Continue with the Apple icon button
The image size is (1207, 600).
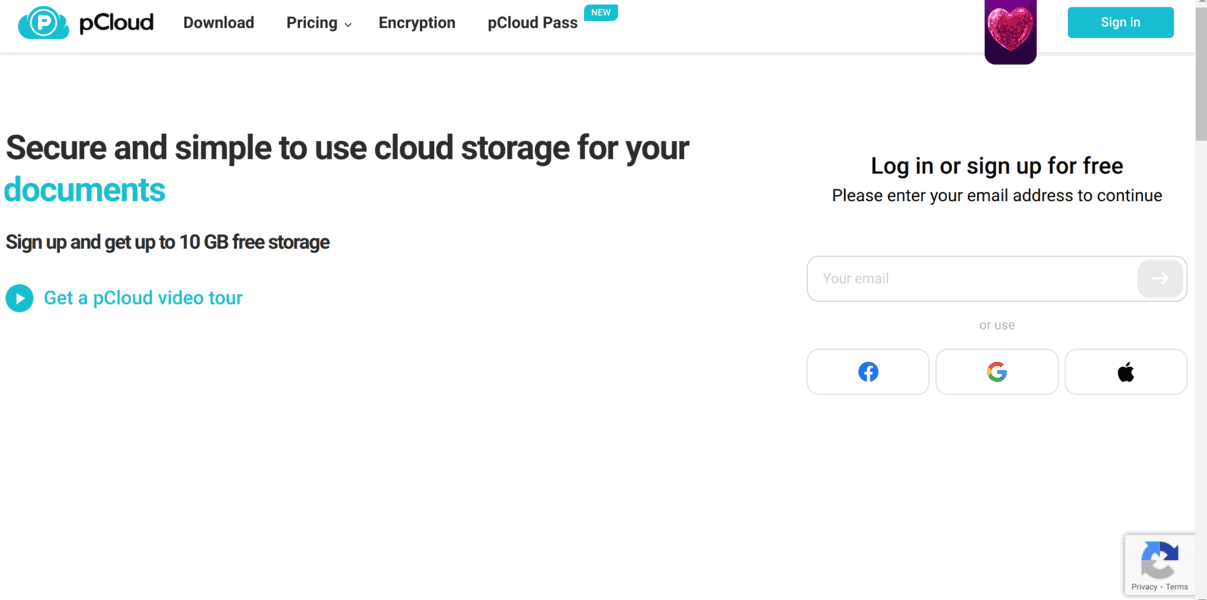click(1126, 372)
